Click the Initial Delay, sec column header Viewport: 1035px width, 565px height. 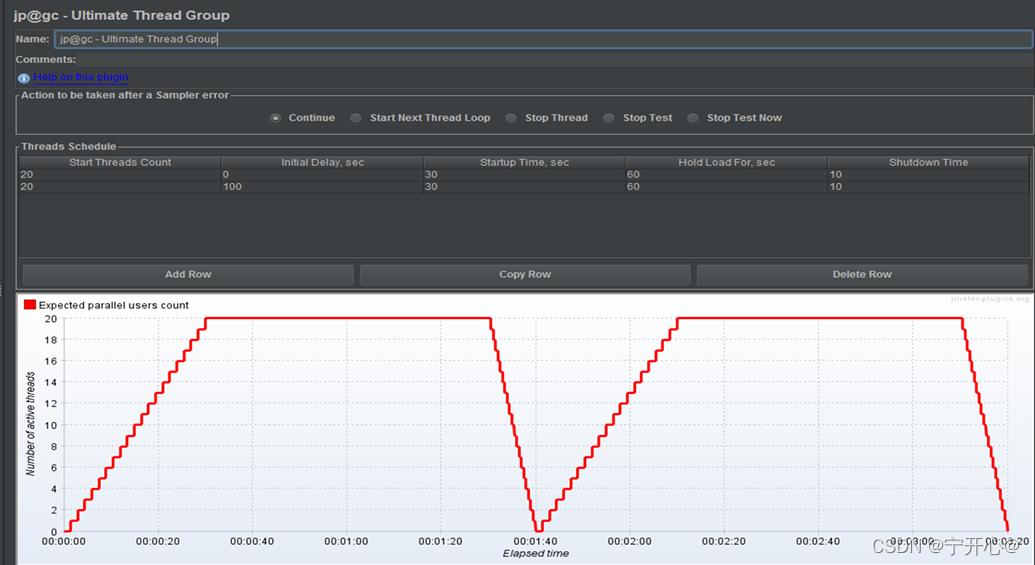click(322, 162)
